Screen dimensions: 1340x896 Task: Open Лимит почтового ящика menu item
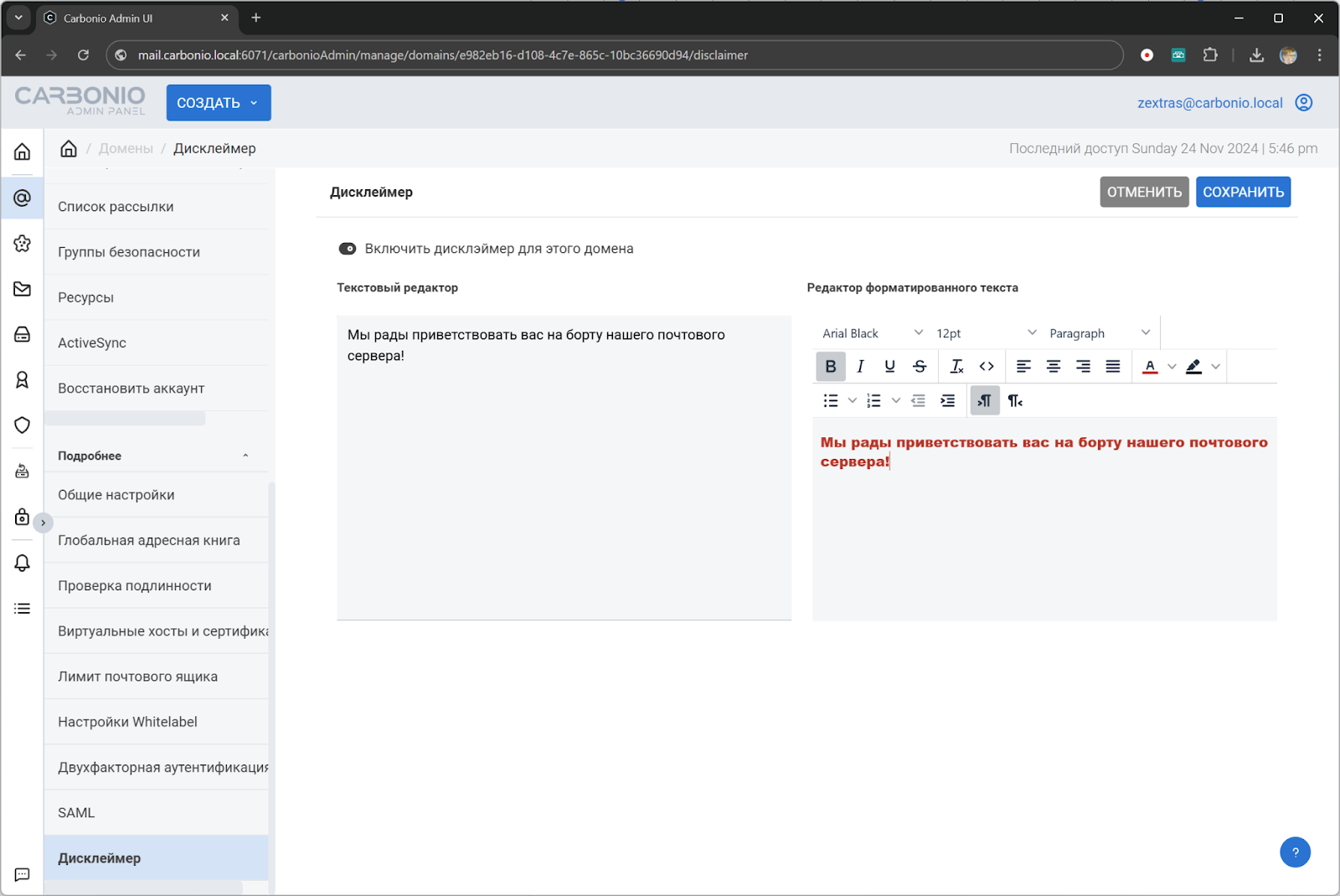[157, 677]
